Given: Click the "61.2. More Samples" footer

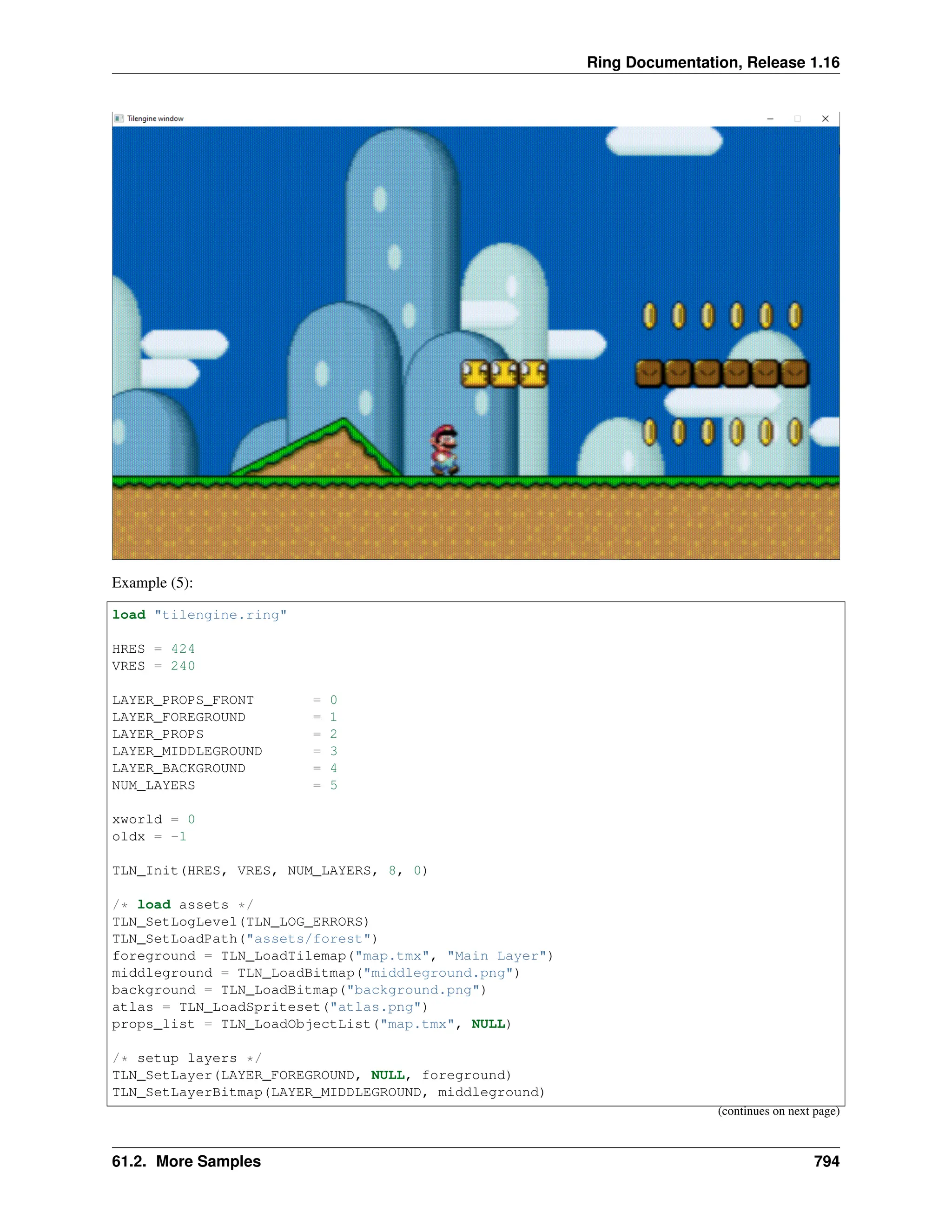Looking at the screenshot, I should (186, 1161).
